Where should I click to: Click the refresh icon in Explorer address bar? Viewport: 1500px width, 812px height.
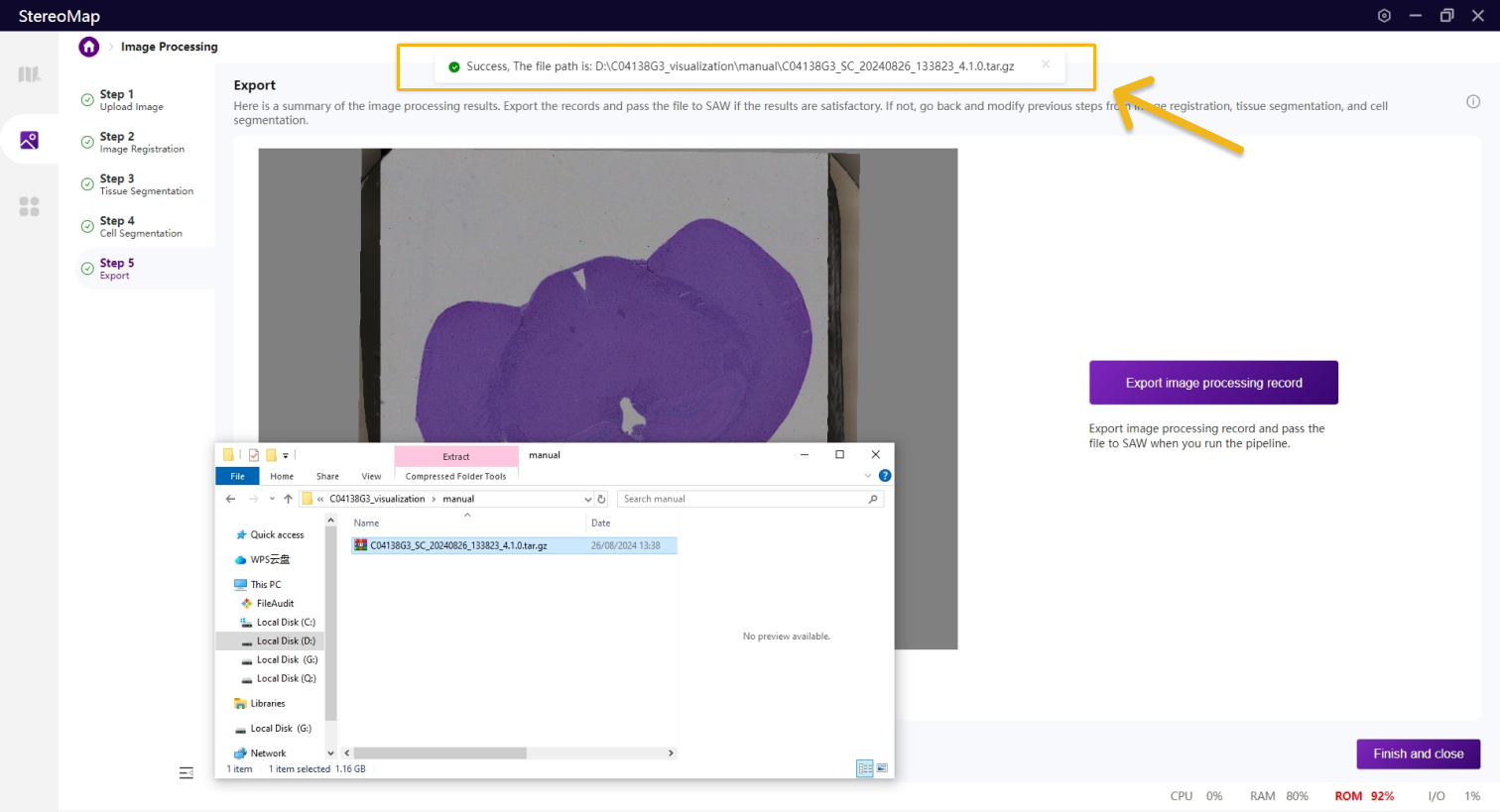pyautogui.click(x=601, y=499)
